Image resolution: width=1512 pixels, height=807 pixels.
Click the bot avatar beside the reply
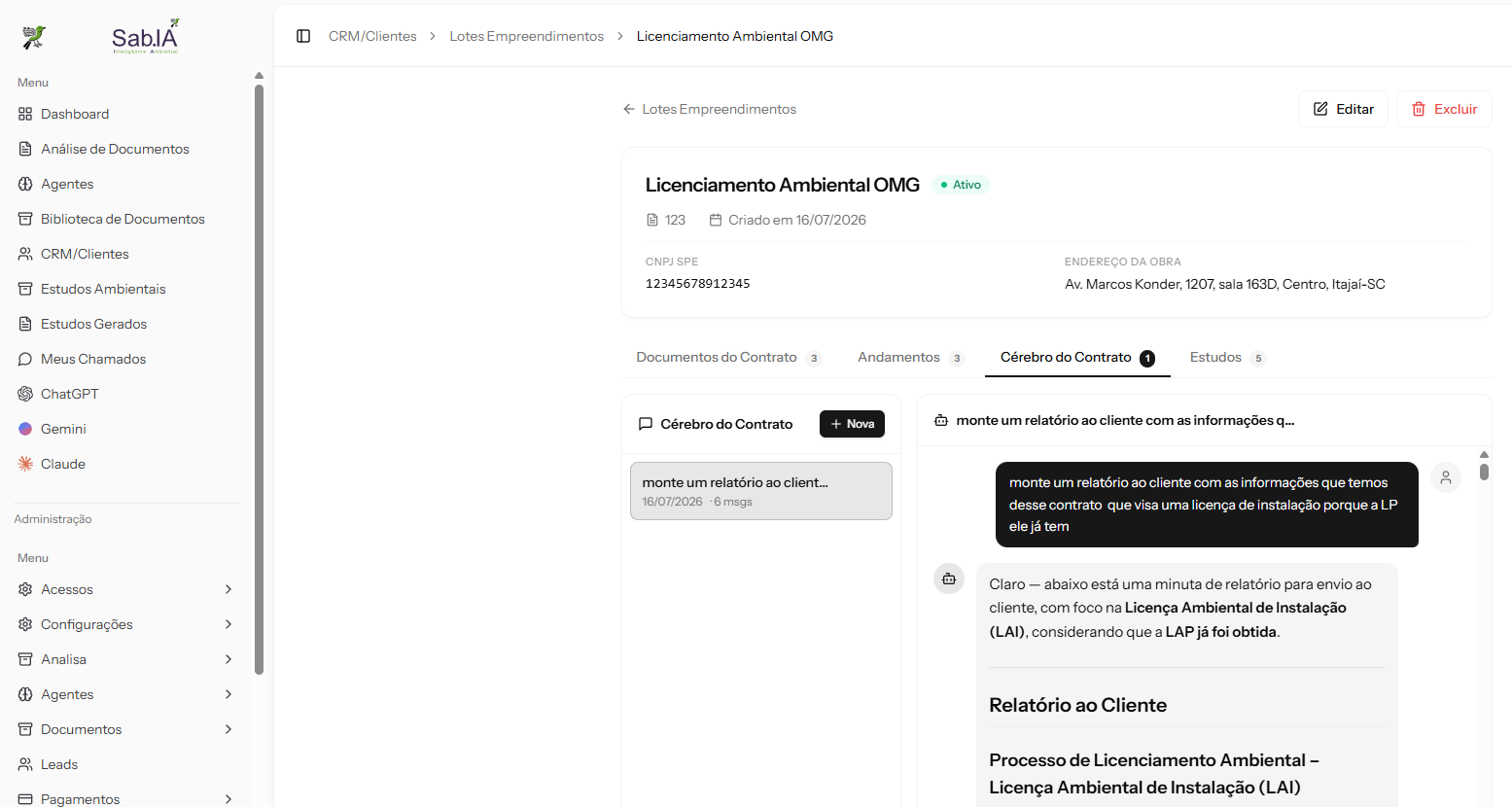[x=949, y=579]
